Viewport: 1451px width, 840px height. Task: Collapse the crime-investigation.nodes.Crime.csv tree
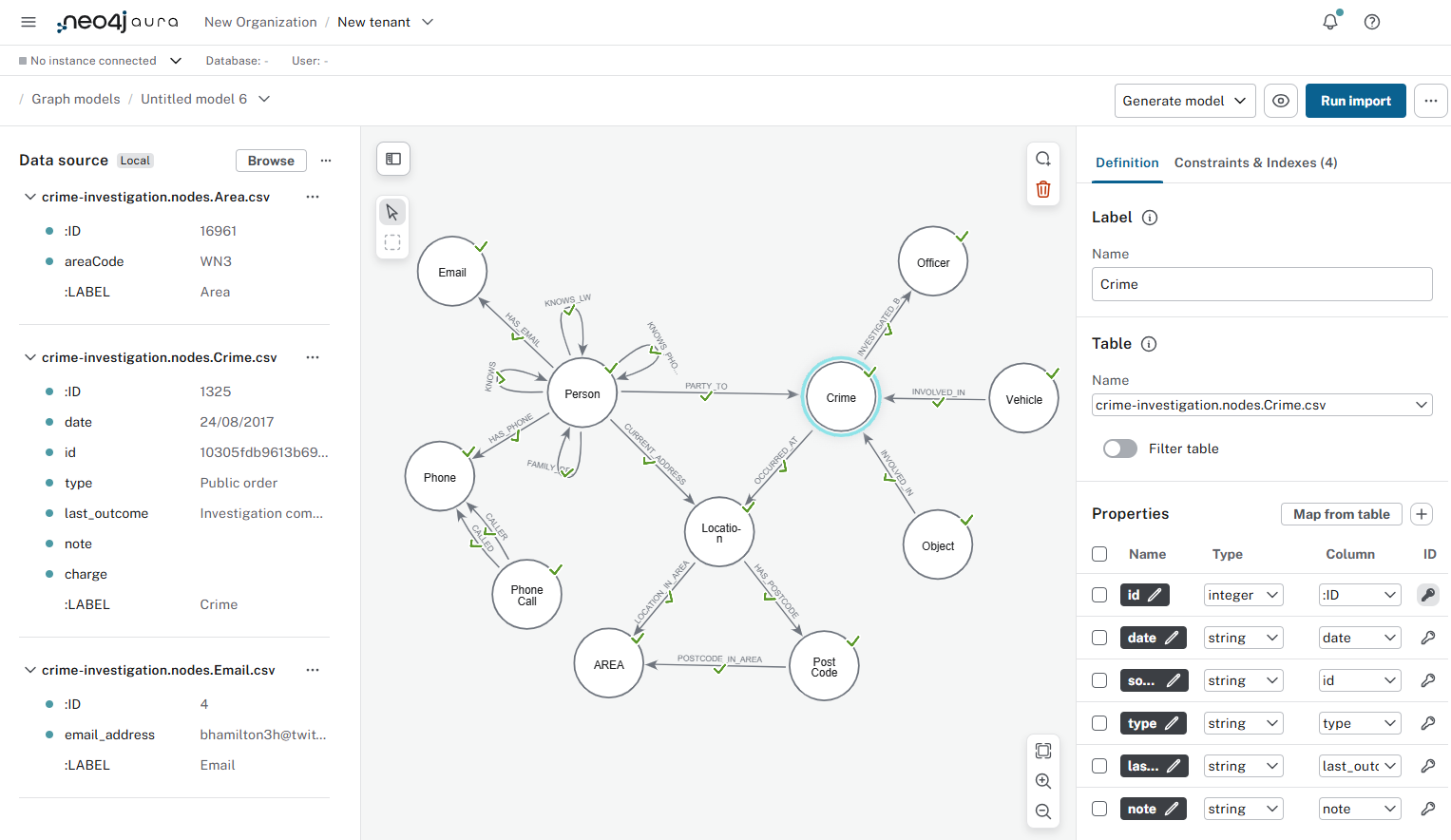tap(30, 357)
